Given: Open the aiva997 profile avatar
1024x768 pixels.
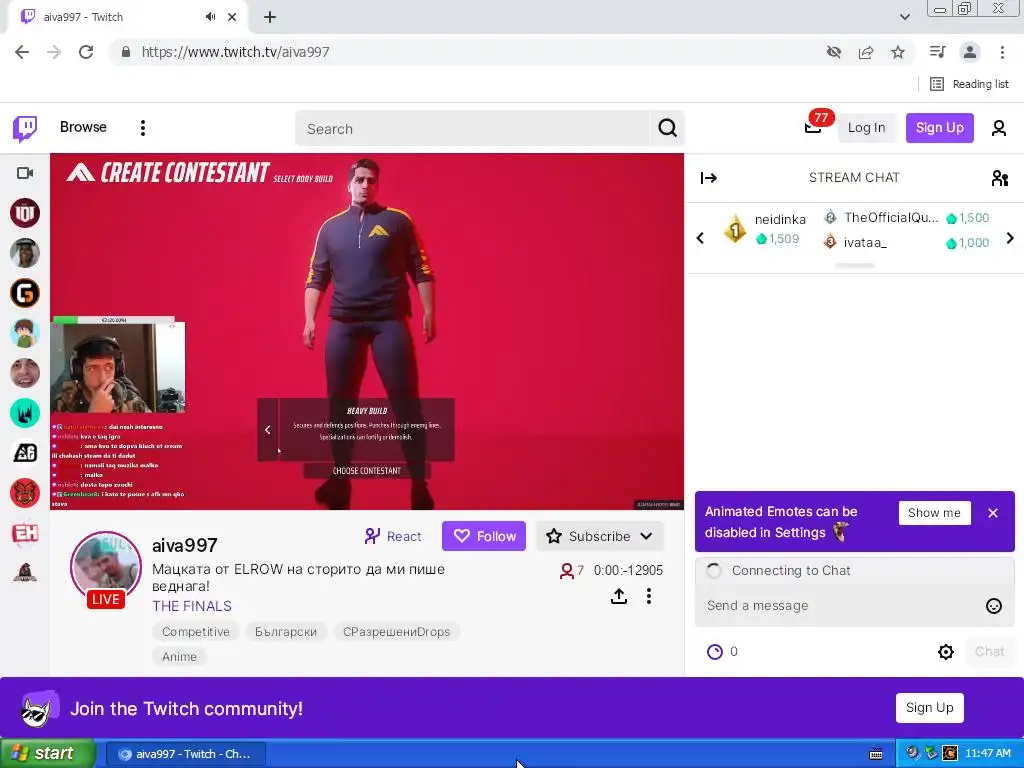Looking at the screenshot, I should (106, 566).
